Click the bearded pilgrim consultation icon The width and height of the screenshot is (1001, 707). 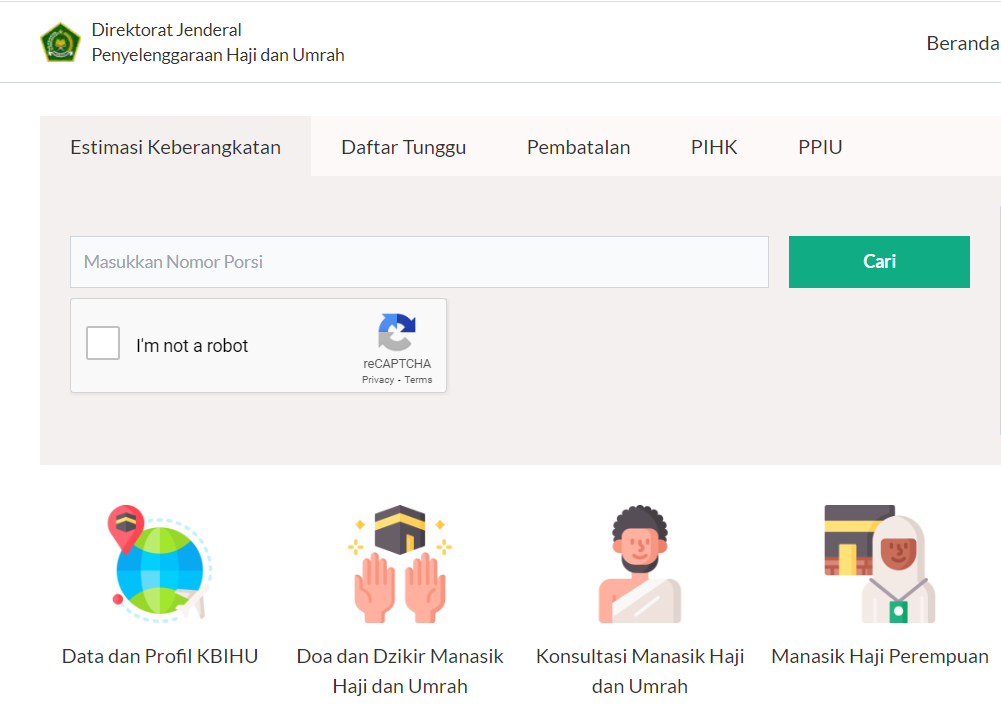click(x=640, y=564)
